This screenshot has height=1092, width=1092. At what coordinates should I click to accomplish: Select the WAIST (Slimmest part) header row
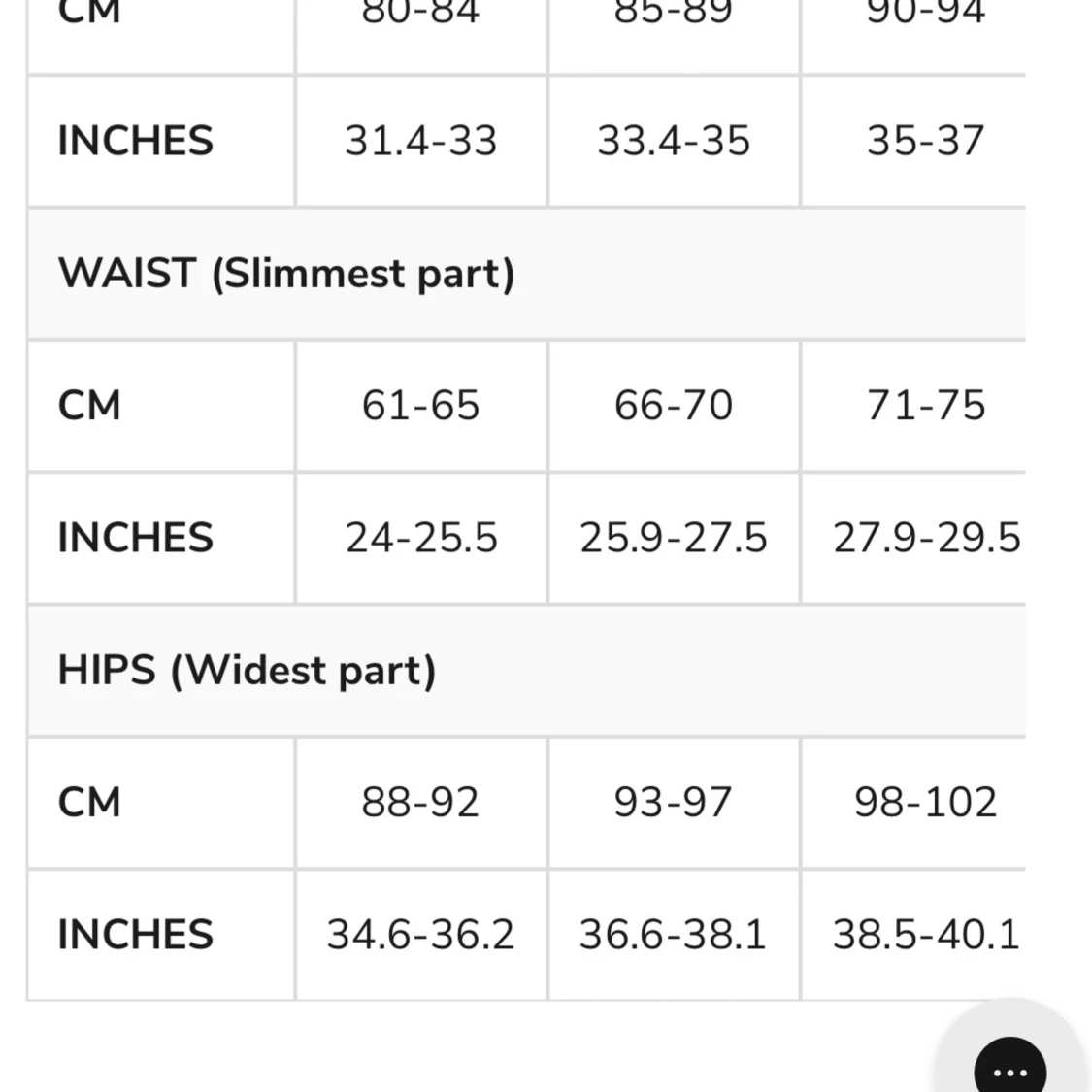coord(526,273)
